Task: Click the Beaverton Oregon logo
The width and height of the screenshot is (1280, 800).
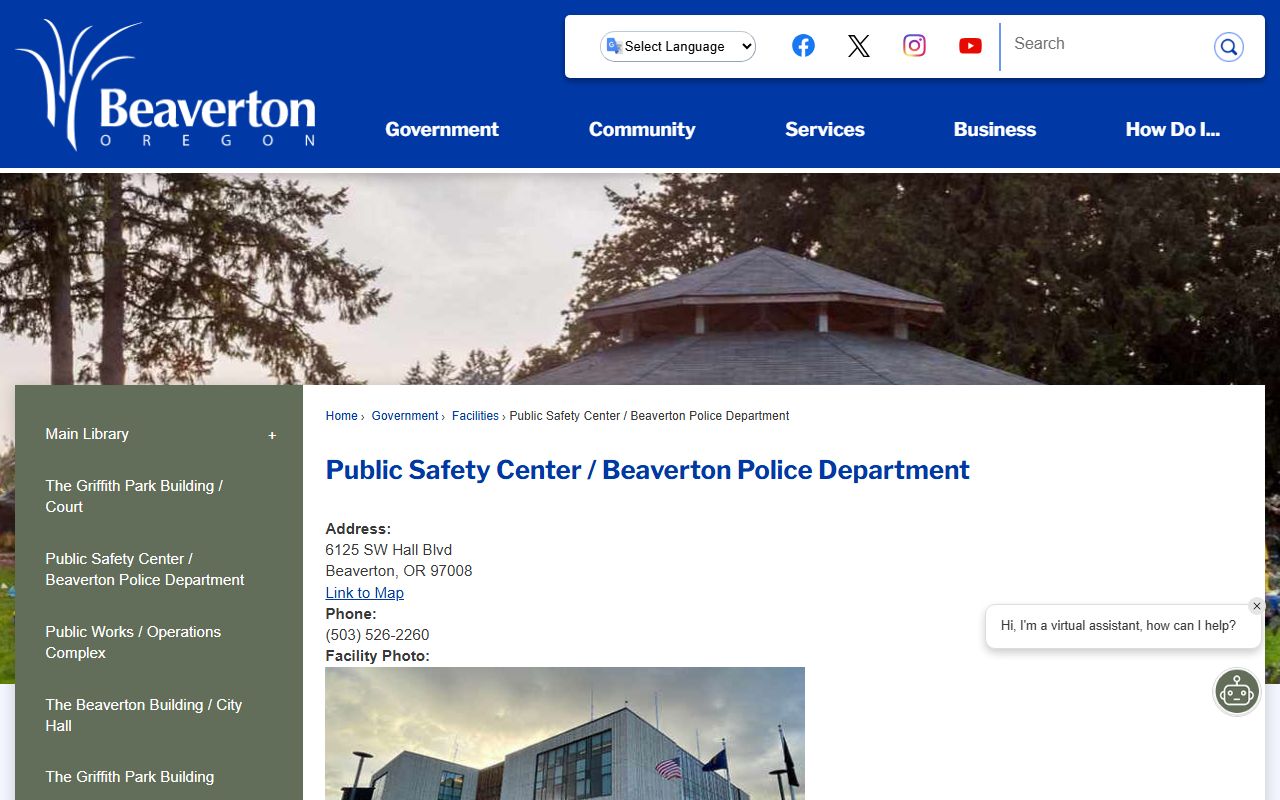Action: click(166, 85)
